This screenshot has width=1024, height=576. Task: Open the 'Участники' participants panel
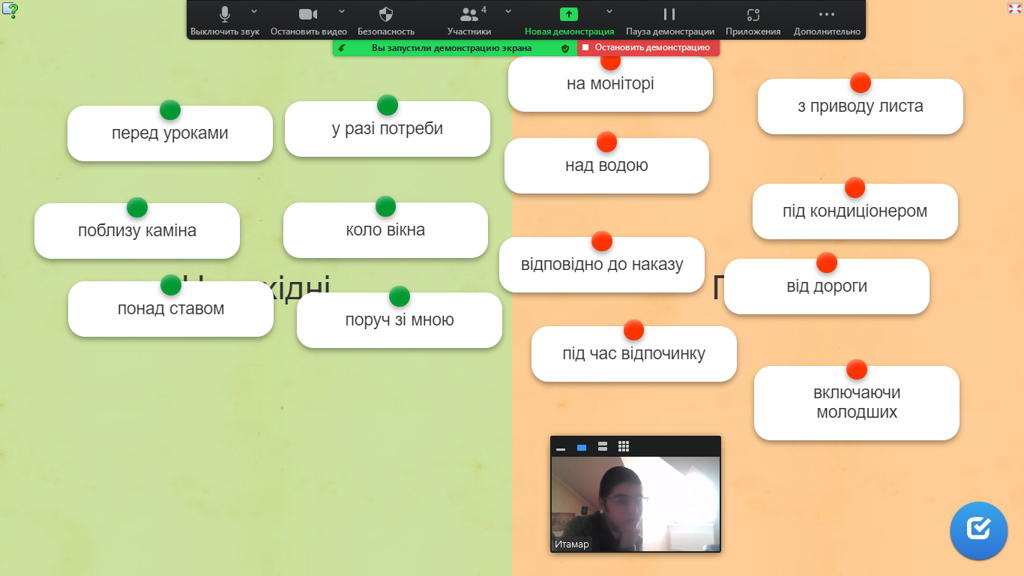[x=468, y=19]
